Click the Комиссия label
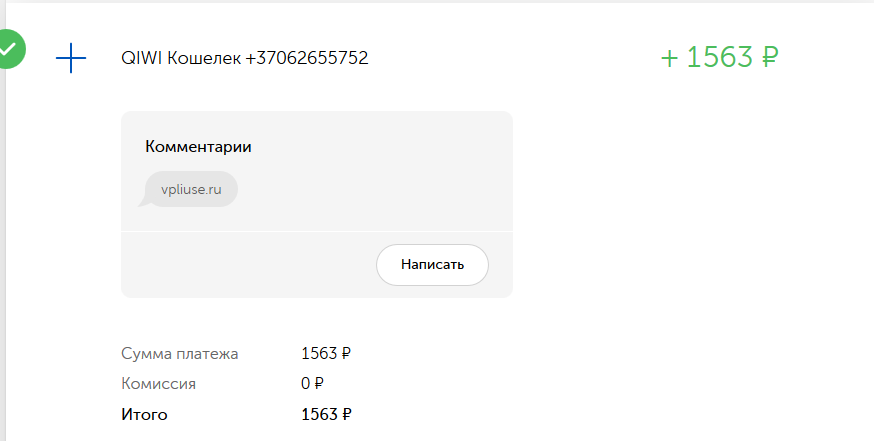 (158, 384)
